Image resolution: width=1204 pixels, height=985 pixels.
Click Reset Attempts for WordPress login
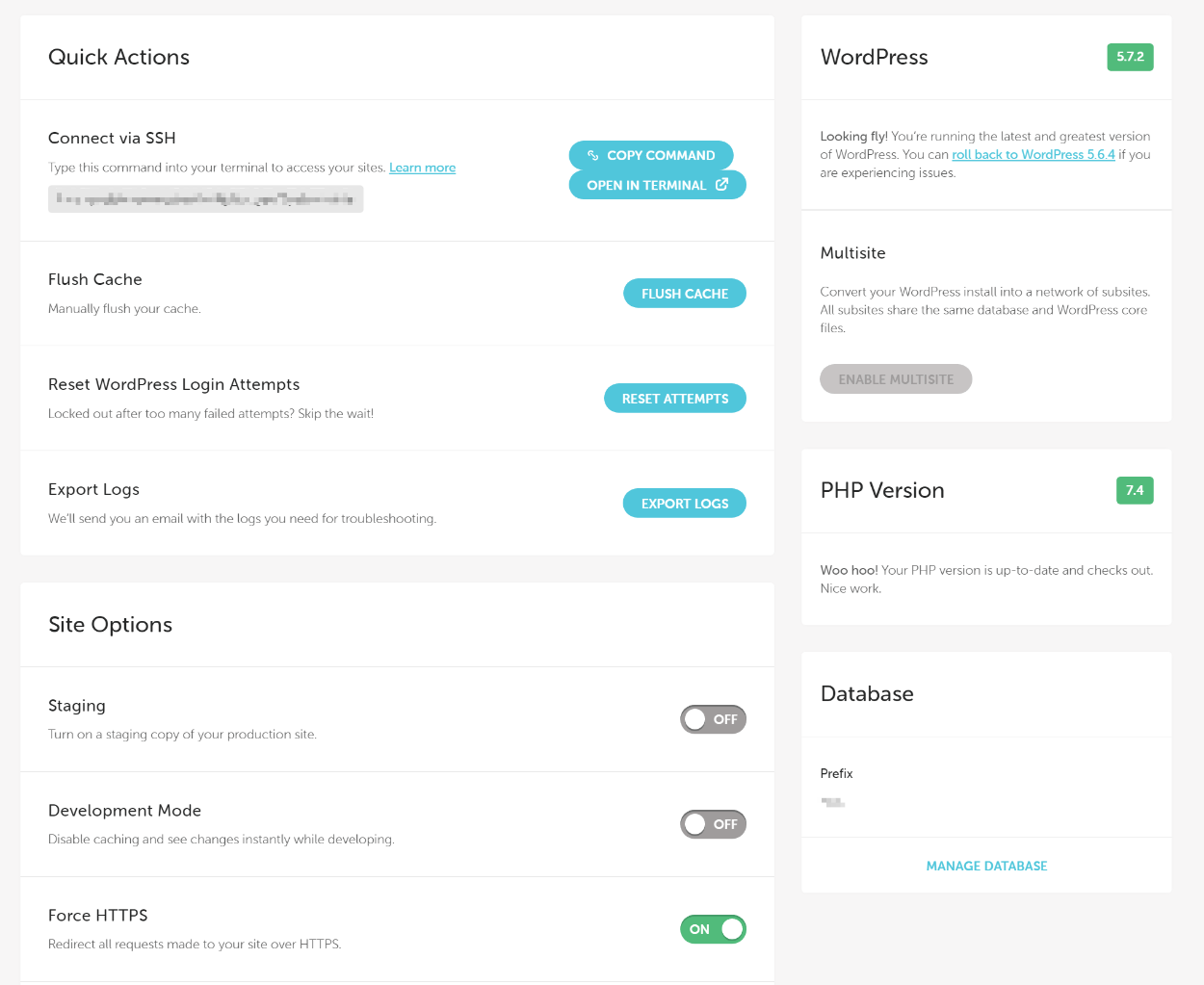[674, 399]
